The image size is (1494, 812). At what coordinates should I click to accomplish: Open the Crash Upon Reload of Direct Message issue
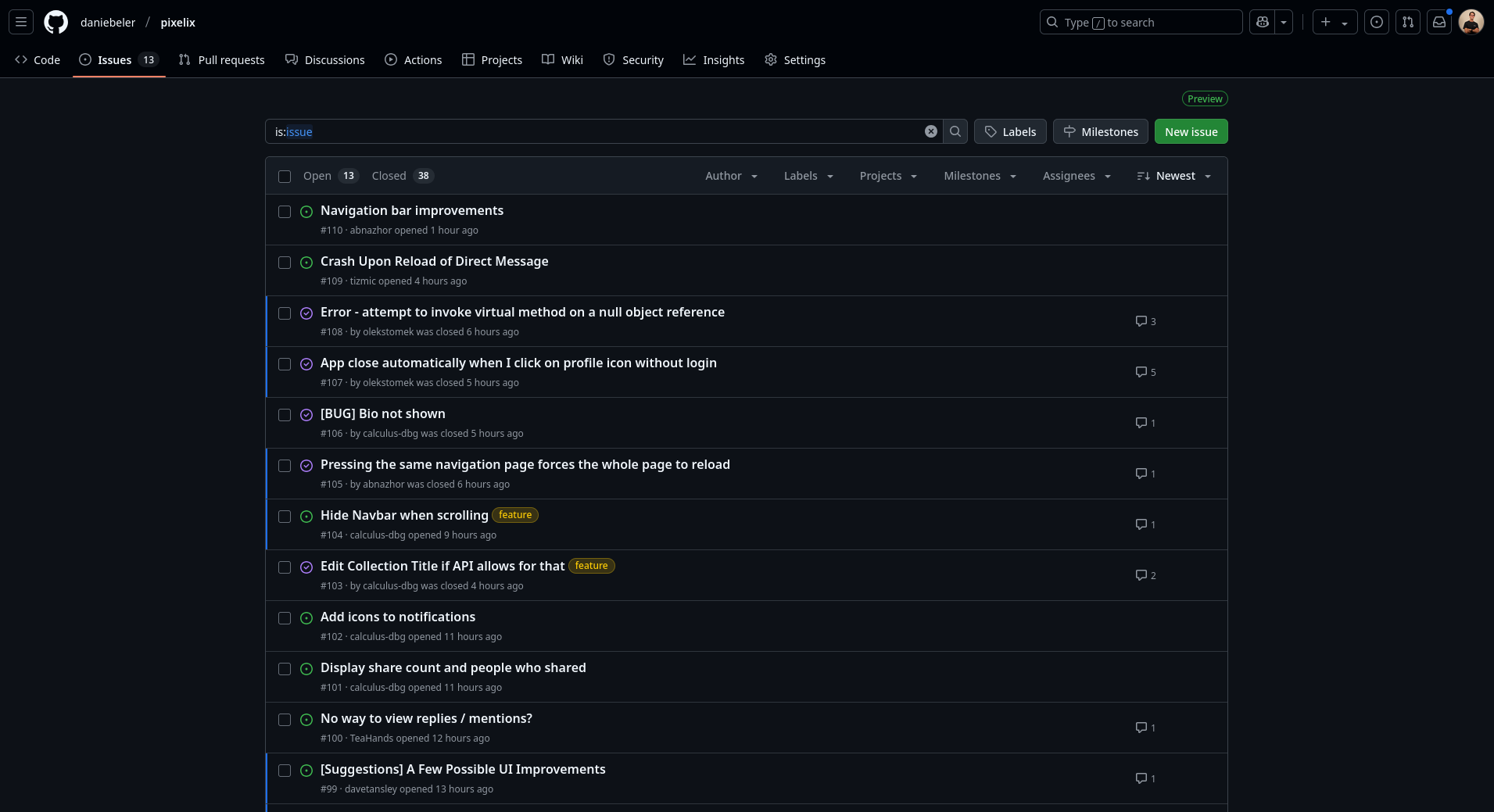pyautogui.click(x=434, y=261)
